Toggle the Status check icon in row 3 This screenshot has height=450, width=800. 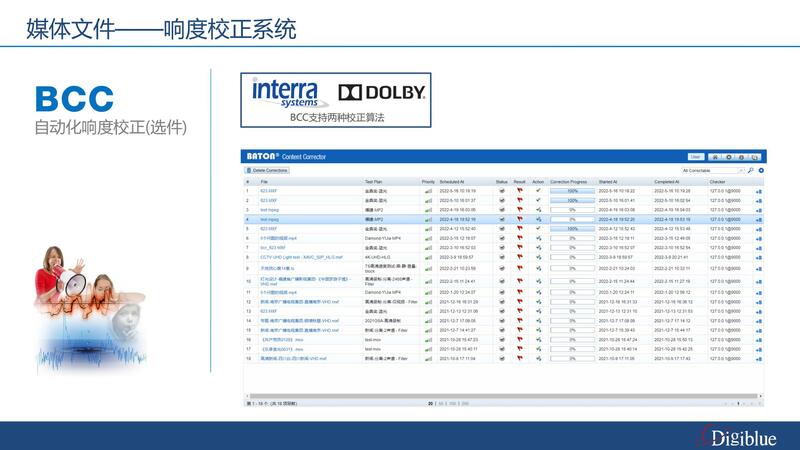click(x=502, y=210)
